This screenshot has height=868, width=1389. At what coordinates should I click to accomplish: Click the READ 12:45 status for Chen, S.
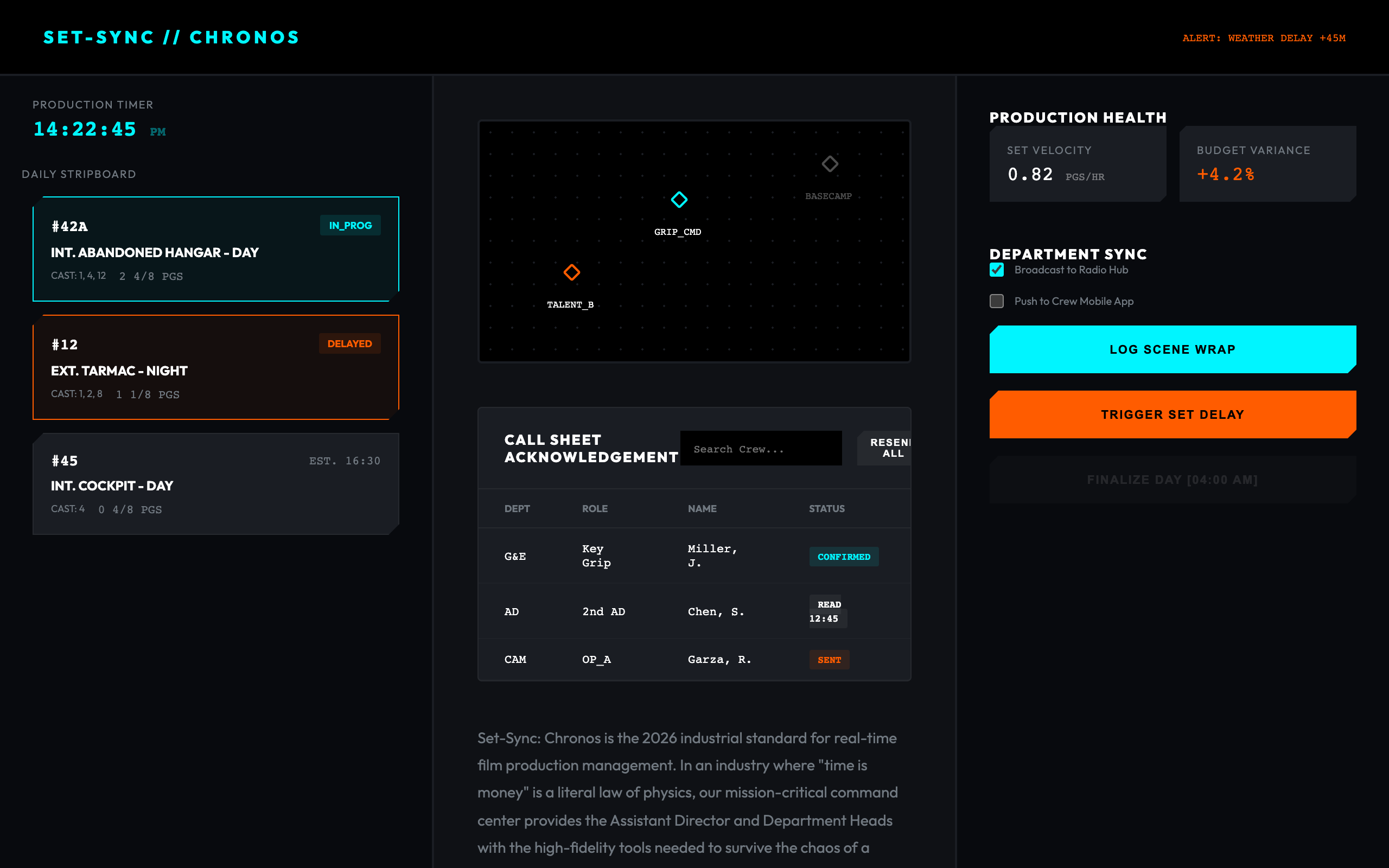(x=827, y=611)
